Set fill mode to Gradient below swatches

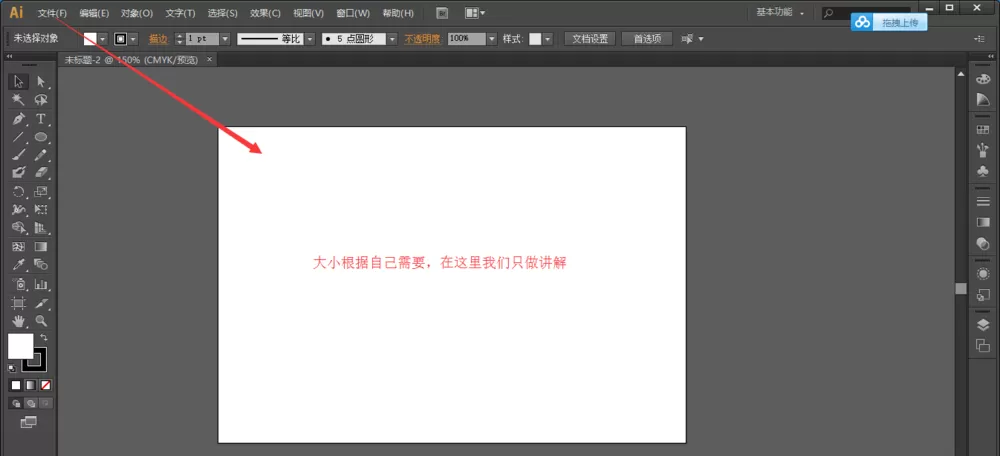click(31, 385)
